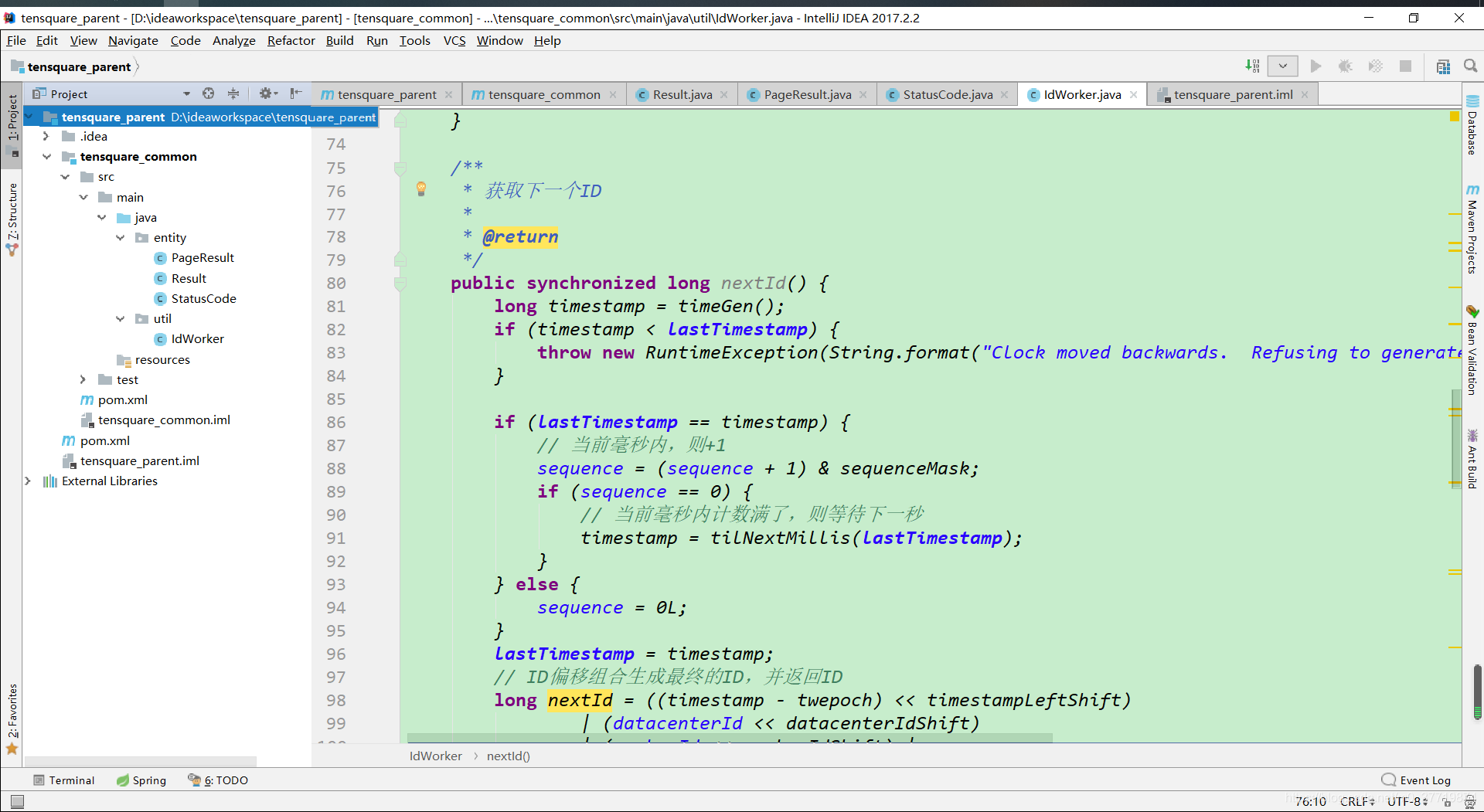
Task: Toggle read-only lock icon in status bar
Action: [x=1448, y=802]
